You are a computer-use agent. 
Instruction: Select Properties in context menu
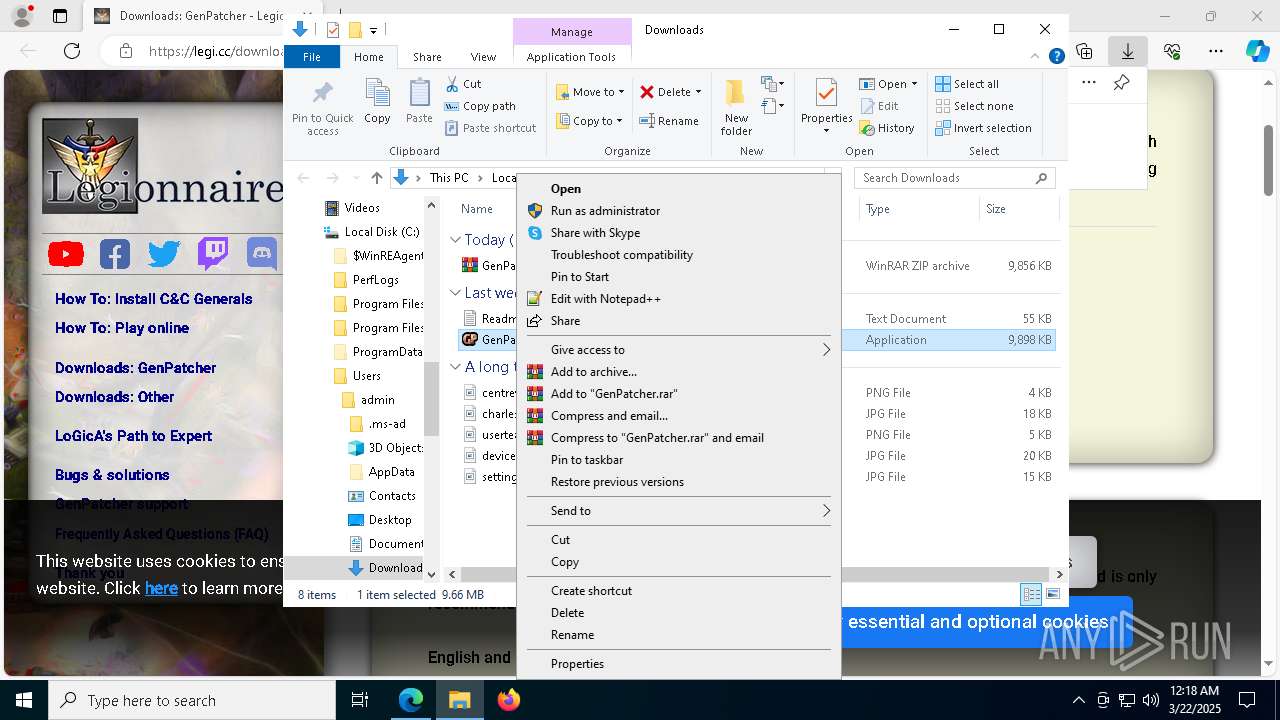[x=679, y=664]
